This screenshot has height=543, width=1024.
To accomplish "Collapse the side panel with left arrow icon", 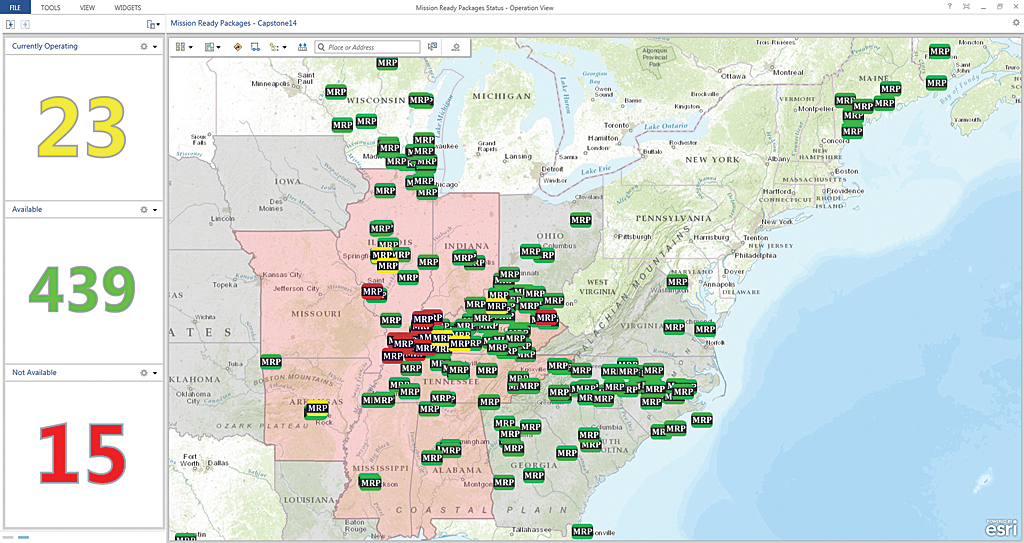I will click(10, 24).
